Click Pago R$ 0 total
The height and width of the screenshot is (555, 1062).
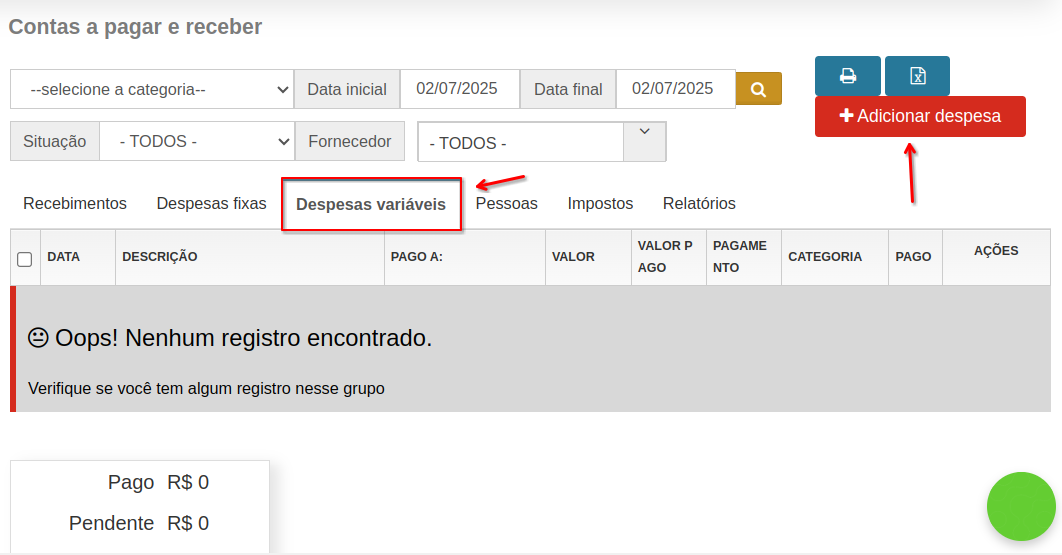(158, 482)
